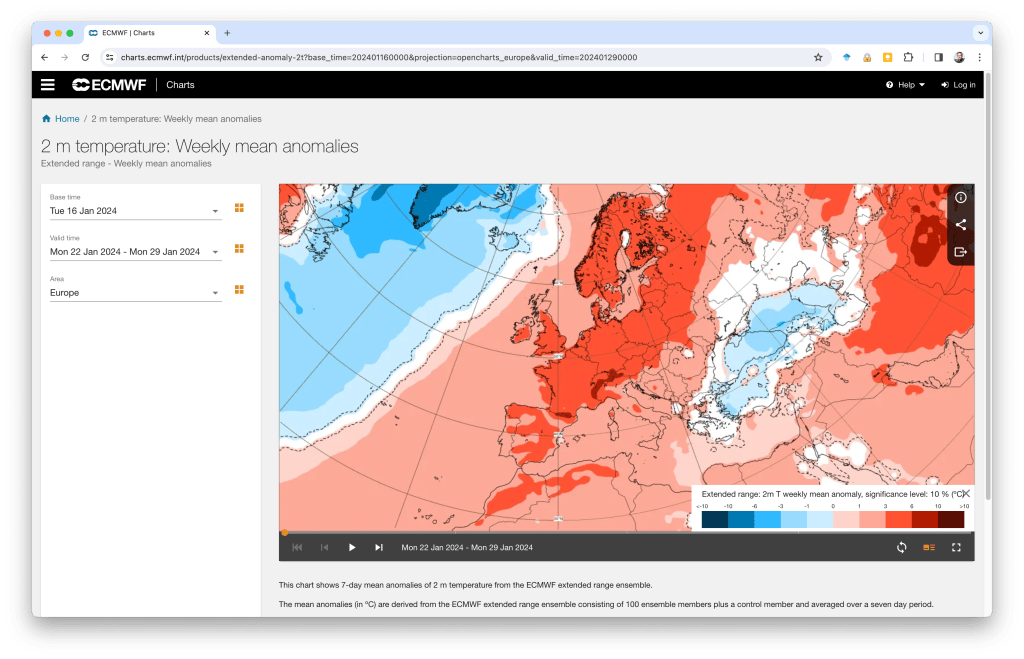Open the Valid time grid picker
1024x659 pixels.
pos(239,249)
